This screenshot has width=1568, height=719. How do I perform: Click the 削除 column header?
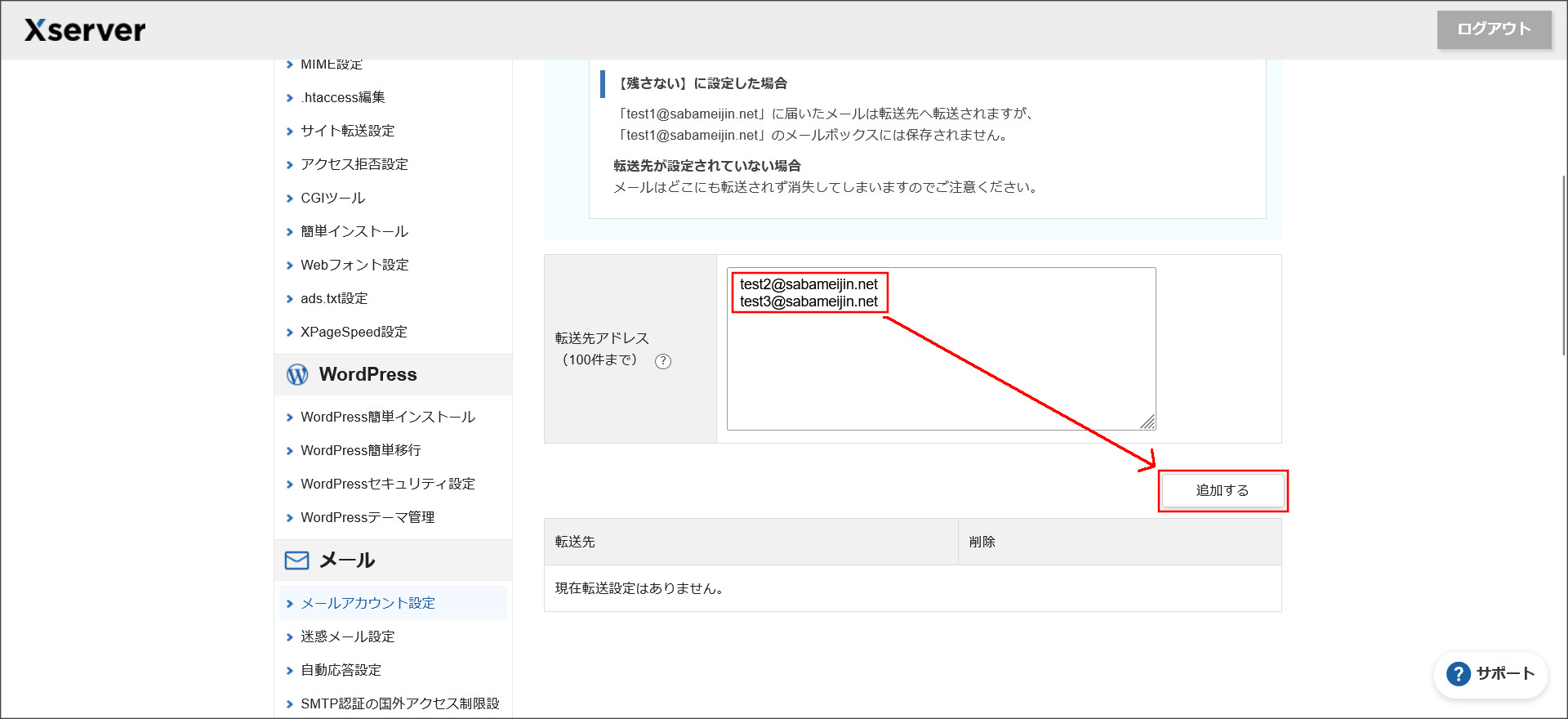(x=1120, y=542)
